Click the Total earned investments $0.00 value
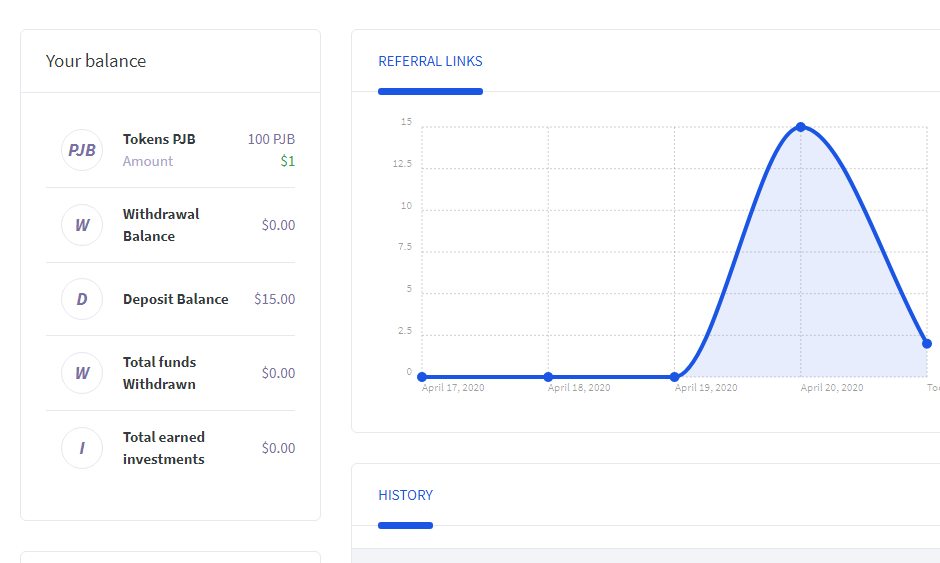Viewport: 940px width, 563px height. pos(278,448)
